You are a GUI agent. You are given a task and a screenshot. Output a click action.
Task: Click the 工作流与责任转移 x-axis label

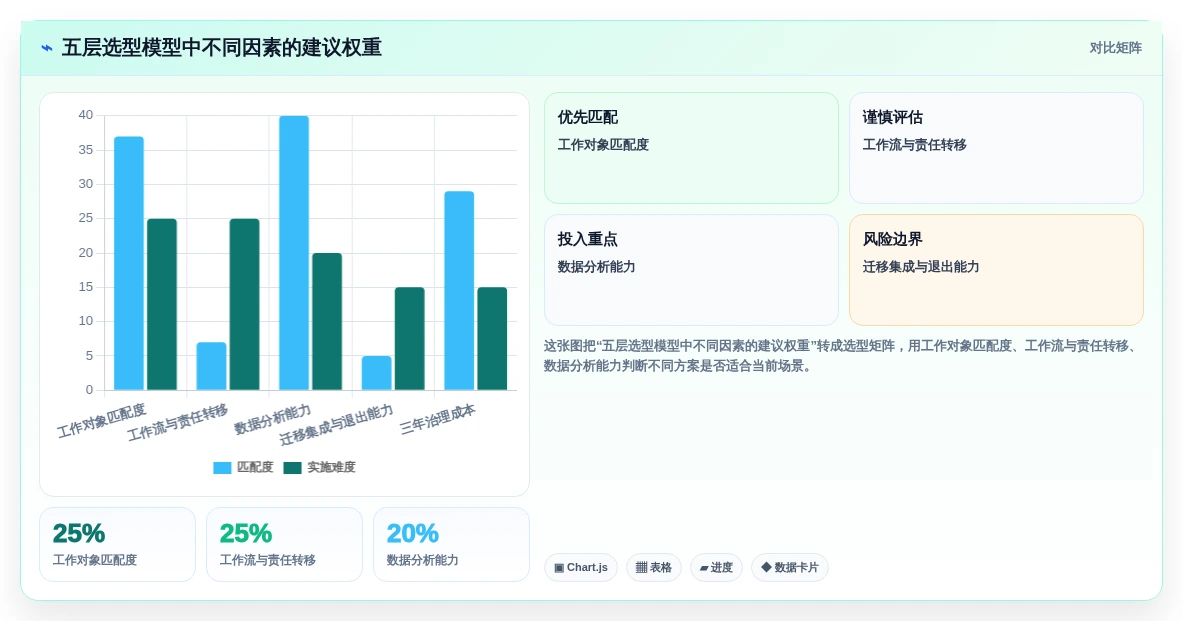coord(178,423)
